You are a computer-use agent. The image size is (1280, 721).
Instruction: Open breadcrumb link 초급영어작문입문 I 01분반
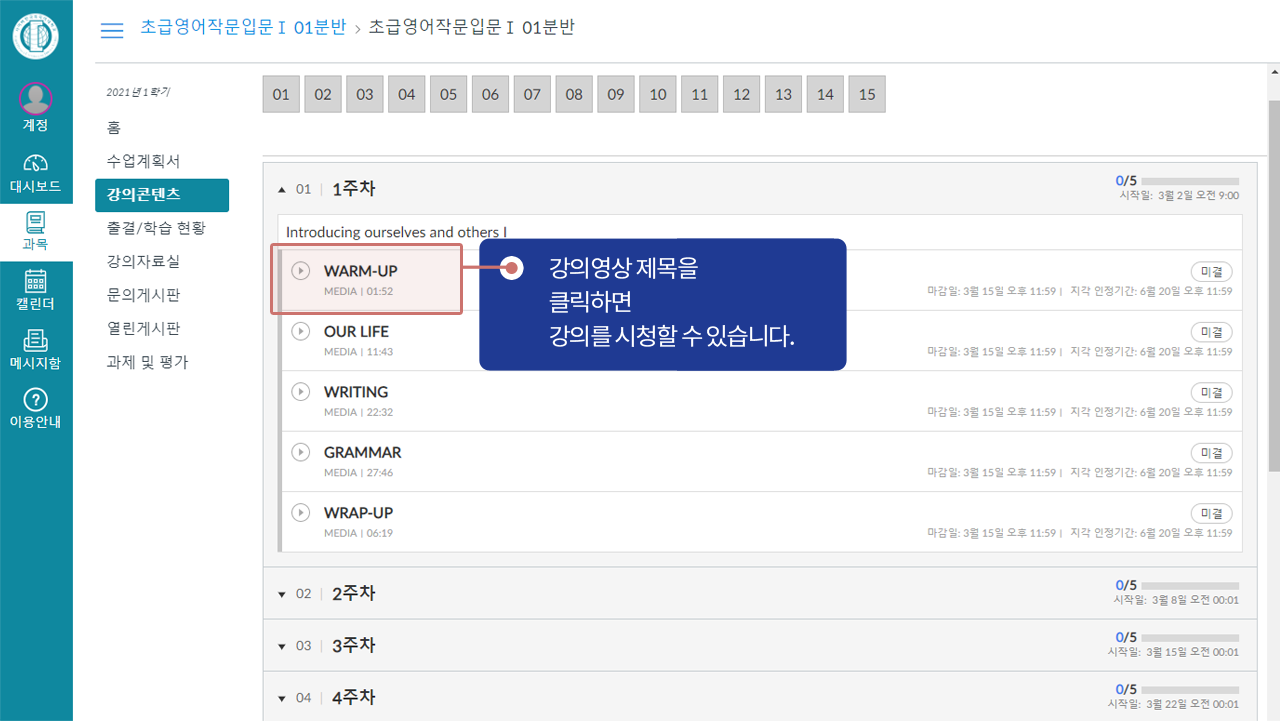click(243, 30)
